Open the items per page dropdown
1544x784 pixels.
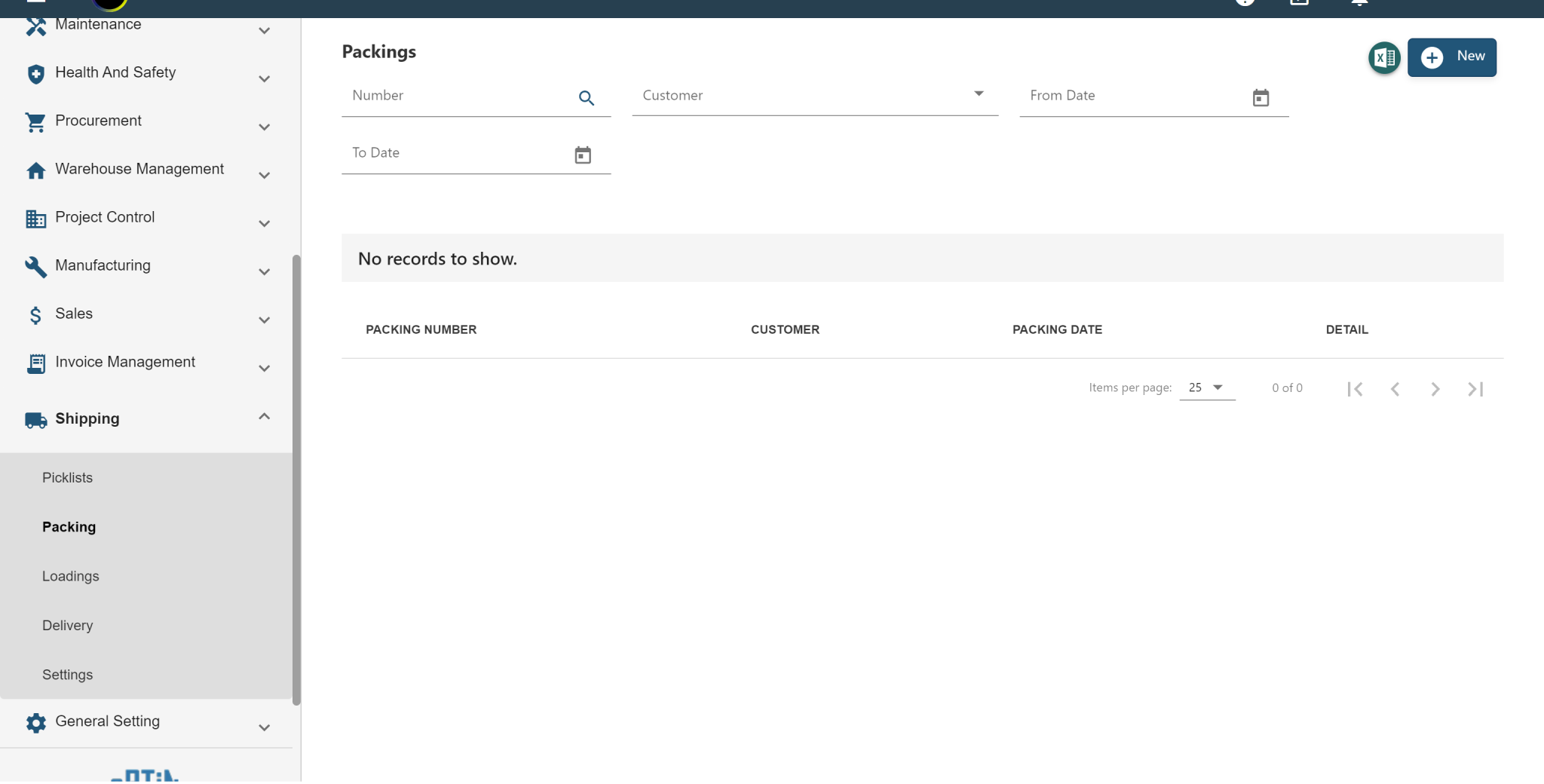click(1207, 387)
